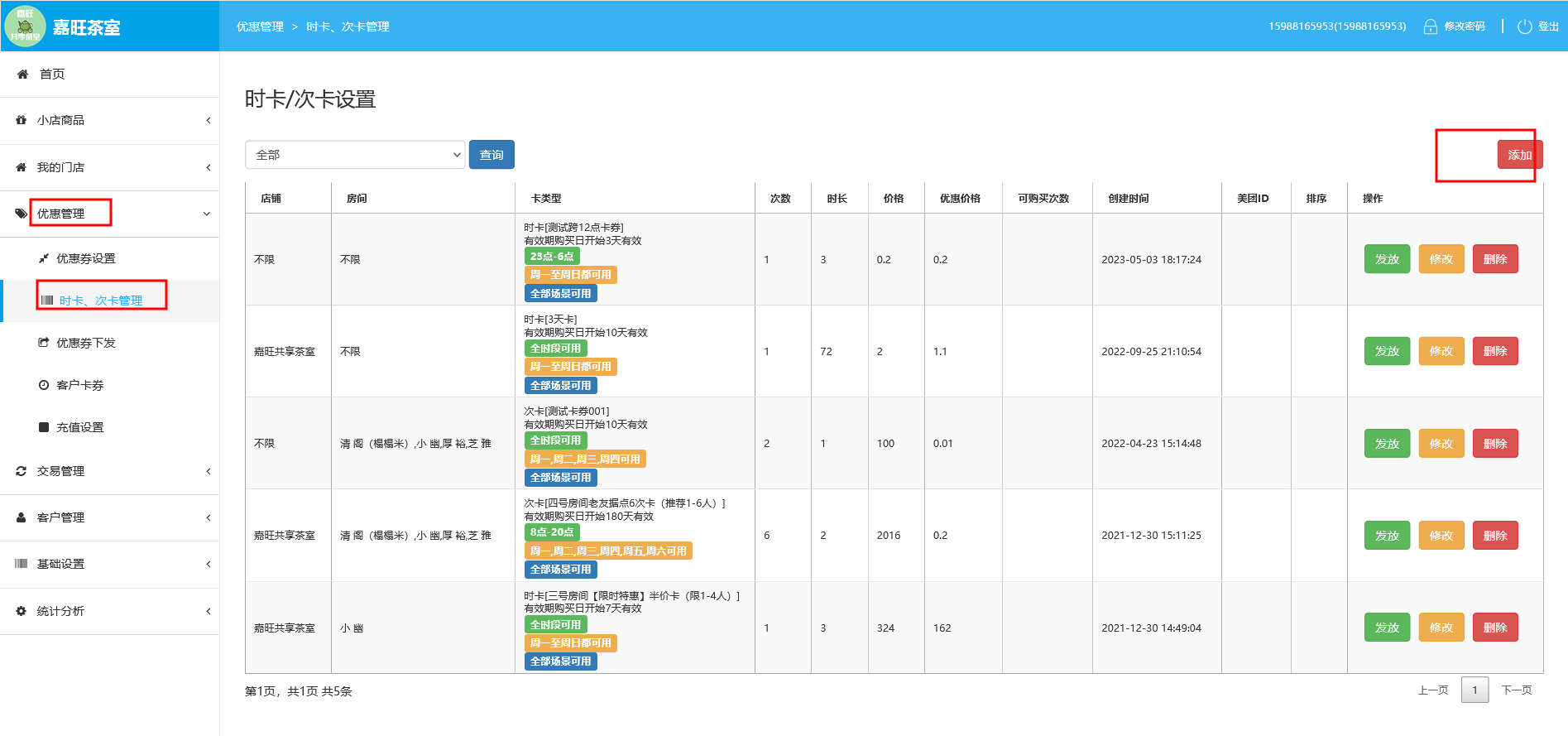Click the 周一,周二,周三,周四可用 orange tag
Screen dimensions: 1568x736
585,459
